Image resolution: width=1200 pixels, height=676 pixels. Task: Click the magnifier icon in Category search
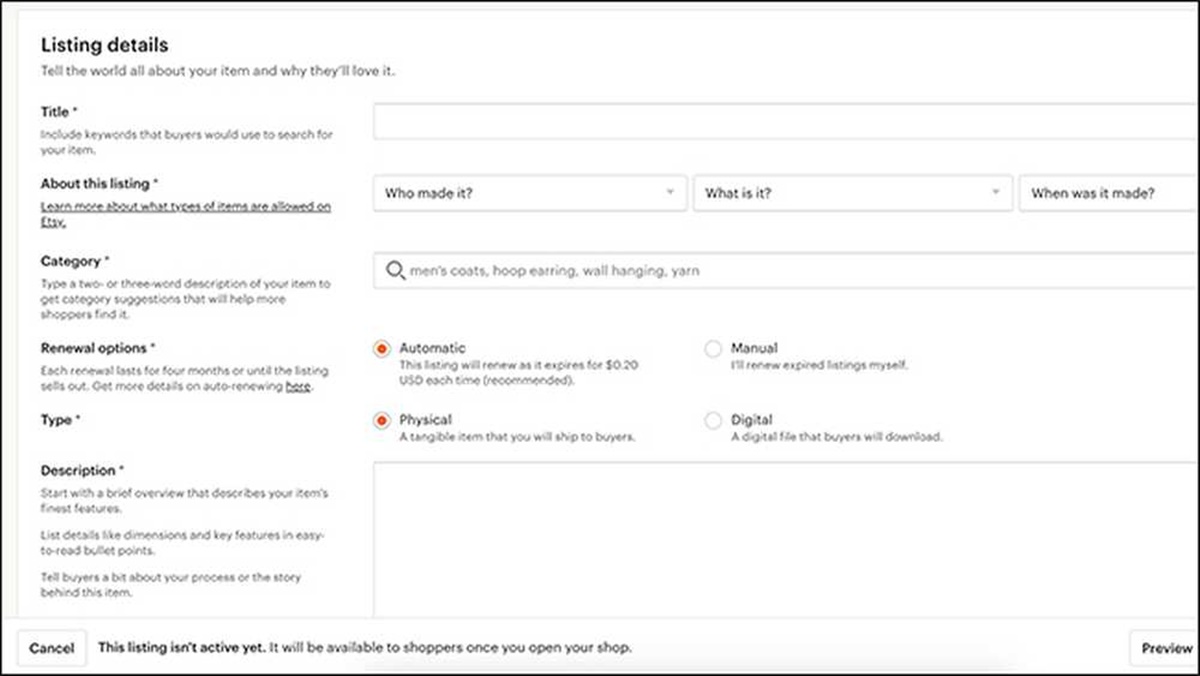click(395, 271)
